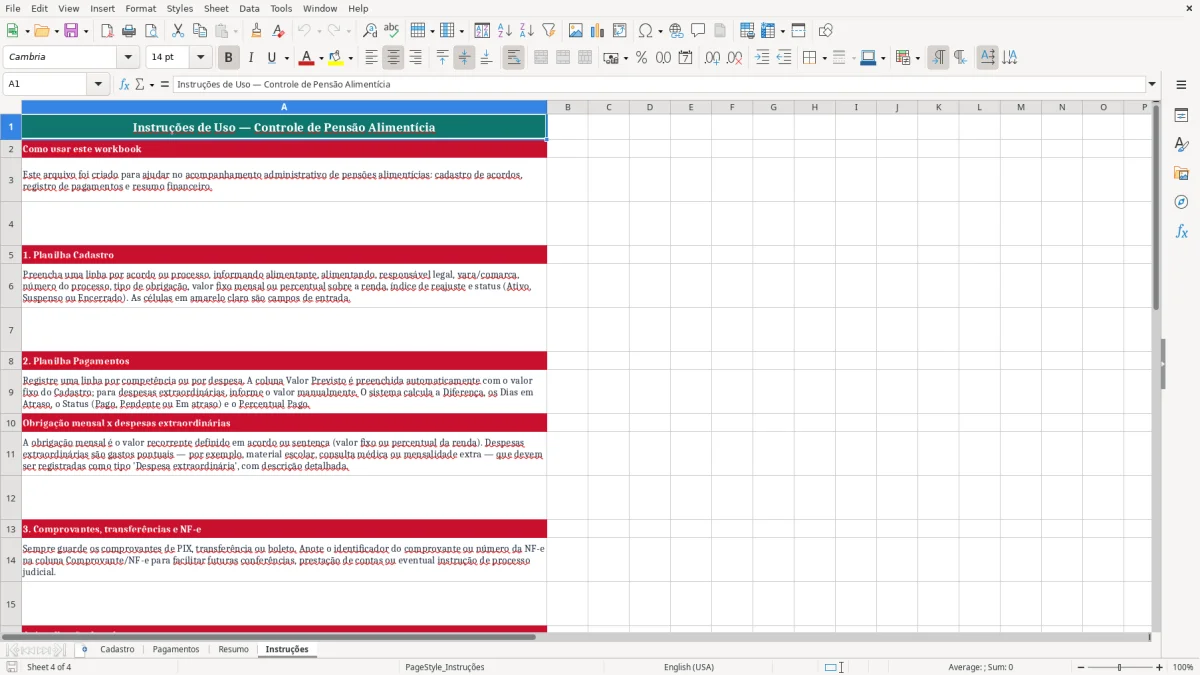Insert a comment
1200x675 pixels.
click(698, 31)
